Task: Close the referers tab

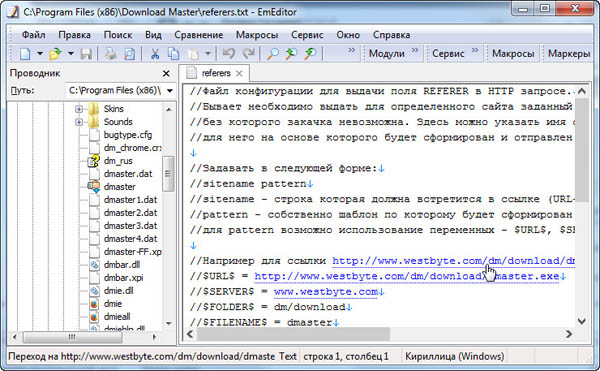Action: 239,73
